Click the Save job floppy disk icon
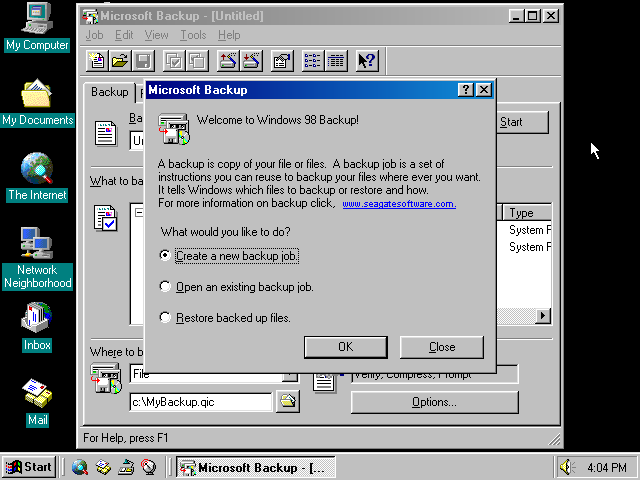This screenshot has height=480, width=640. pyautogui.click(x=143, y=61)
